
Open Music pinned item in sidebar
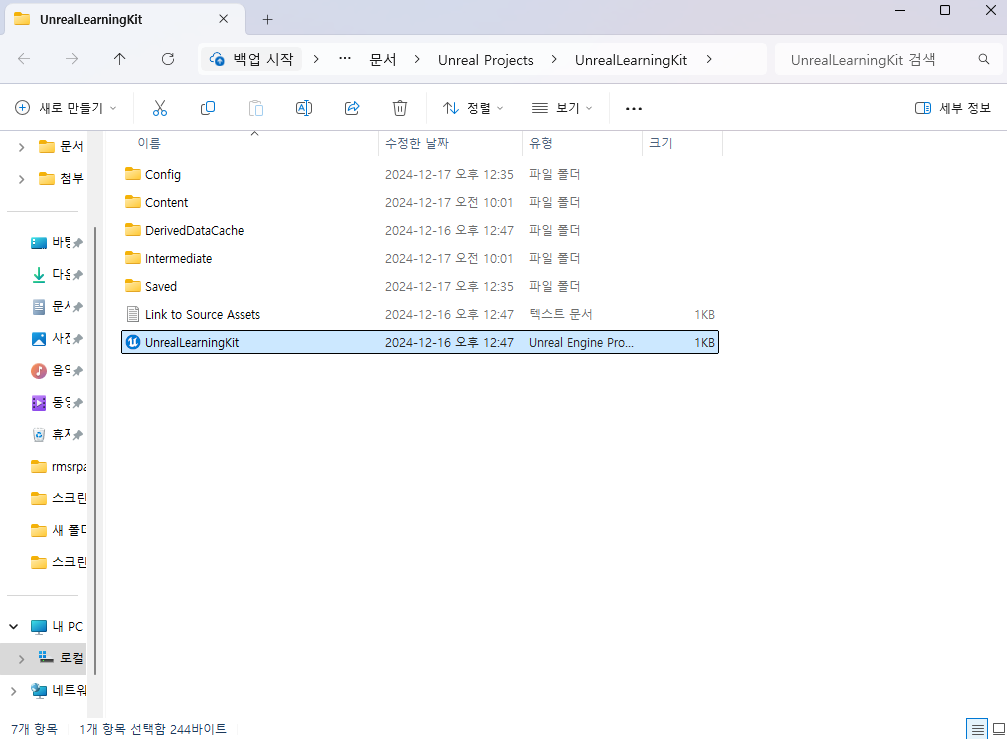pos(57,370)
